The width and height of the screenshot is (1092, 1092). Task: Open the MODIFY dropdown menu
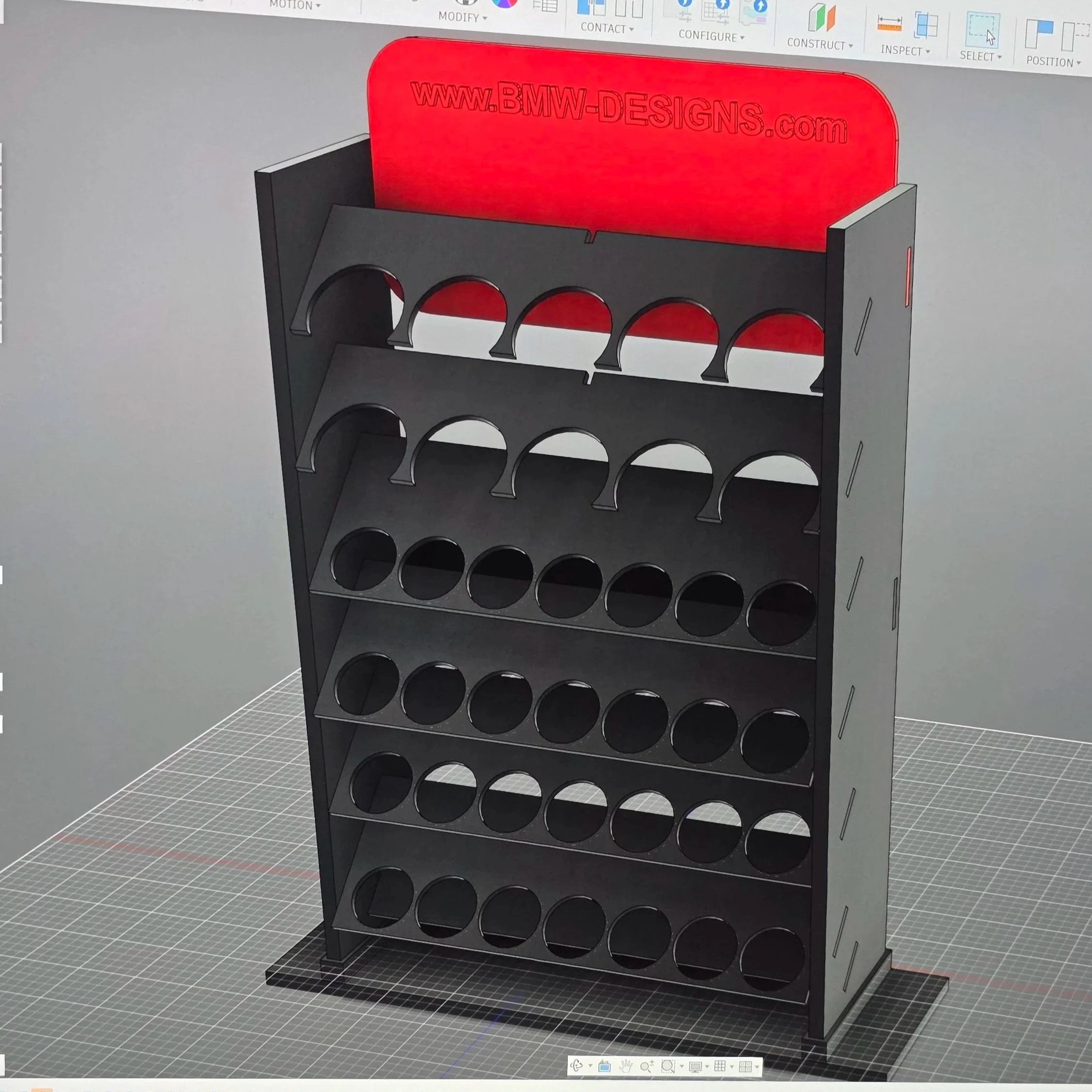(462, 17)
